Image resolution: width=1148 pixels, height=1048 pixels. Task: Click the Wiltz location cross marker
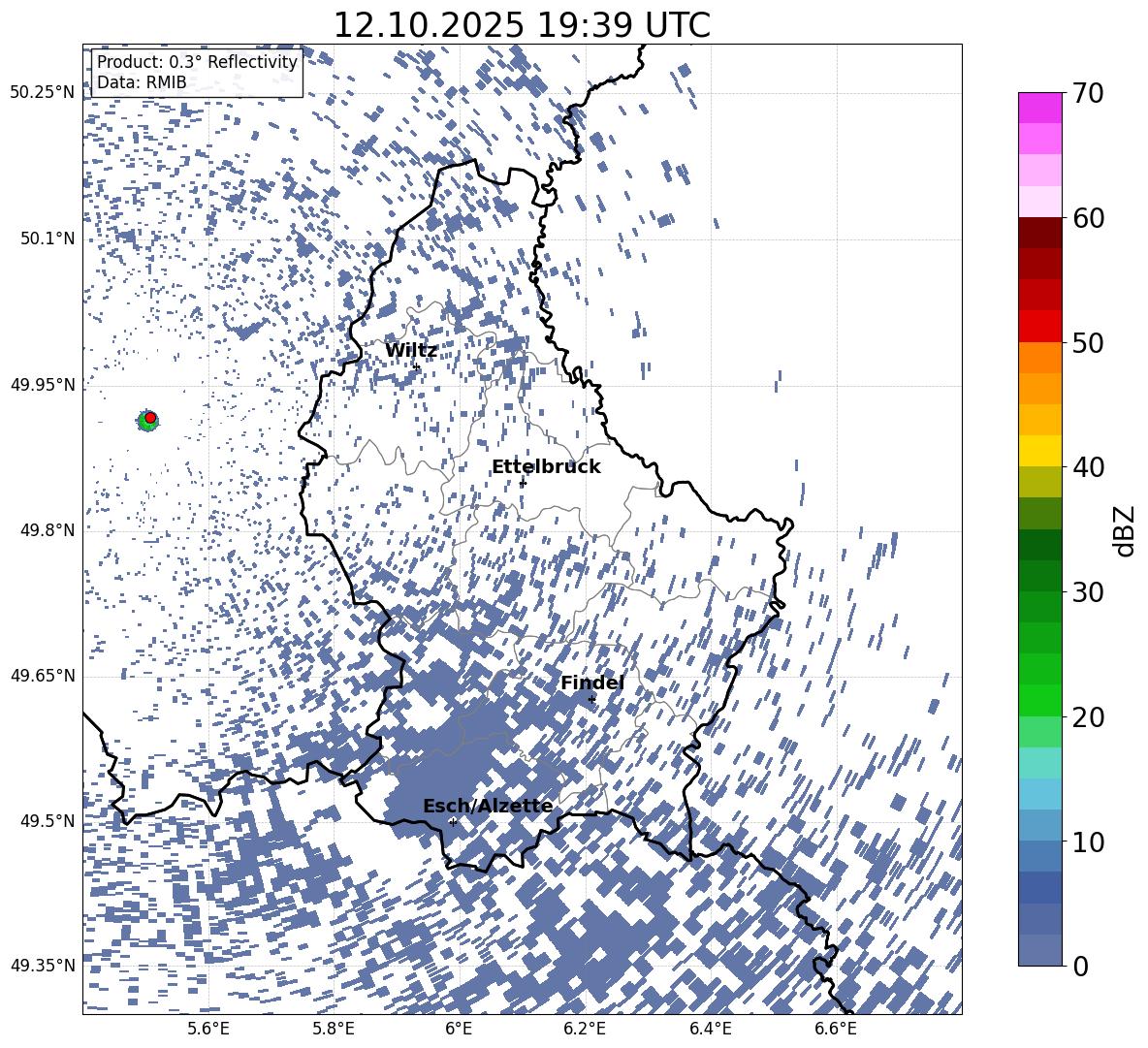point(417,367)
